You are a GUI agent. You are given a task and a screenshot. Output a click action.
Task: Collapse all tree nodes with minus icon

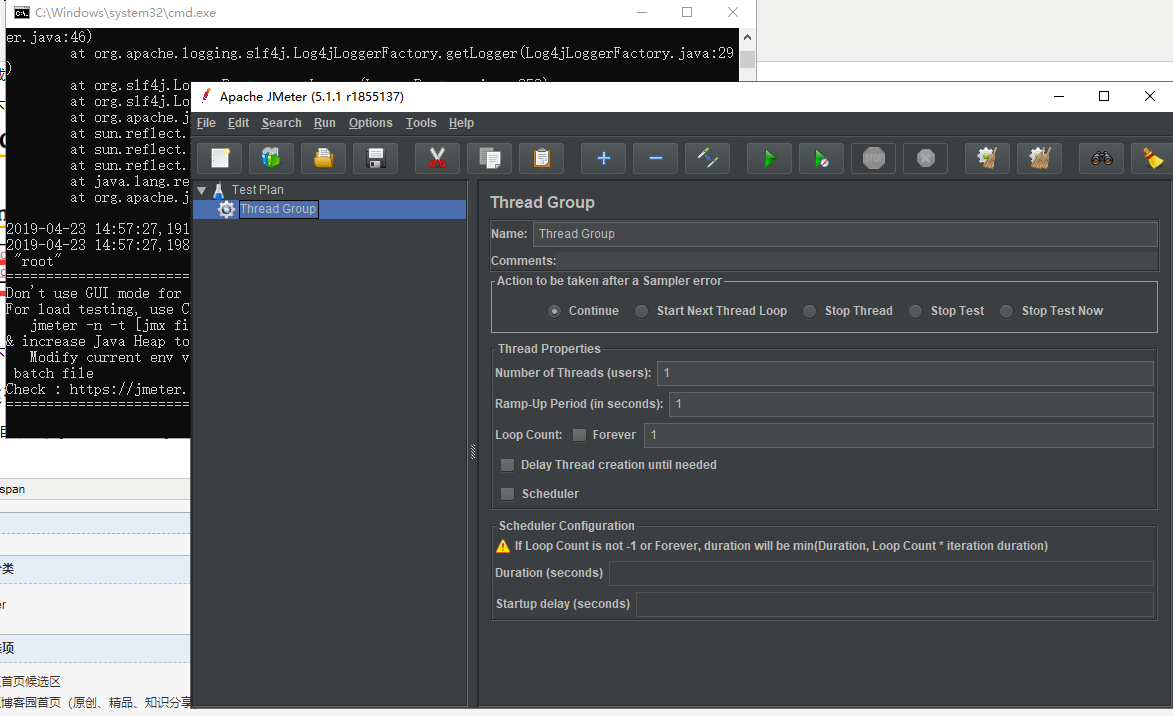(x=655, y=159)
